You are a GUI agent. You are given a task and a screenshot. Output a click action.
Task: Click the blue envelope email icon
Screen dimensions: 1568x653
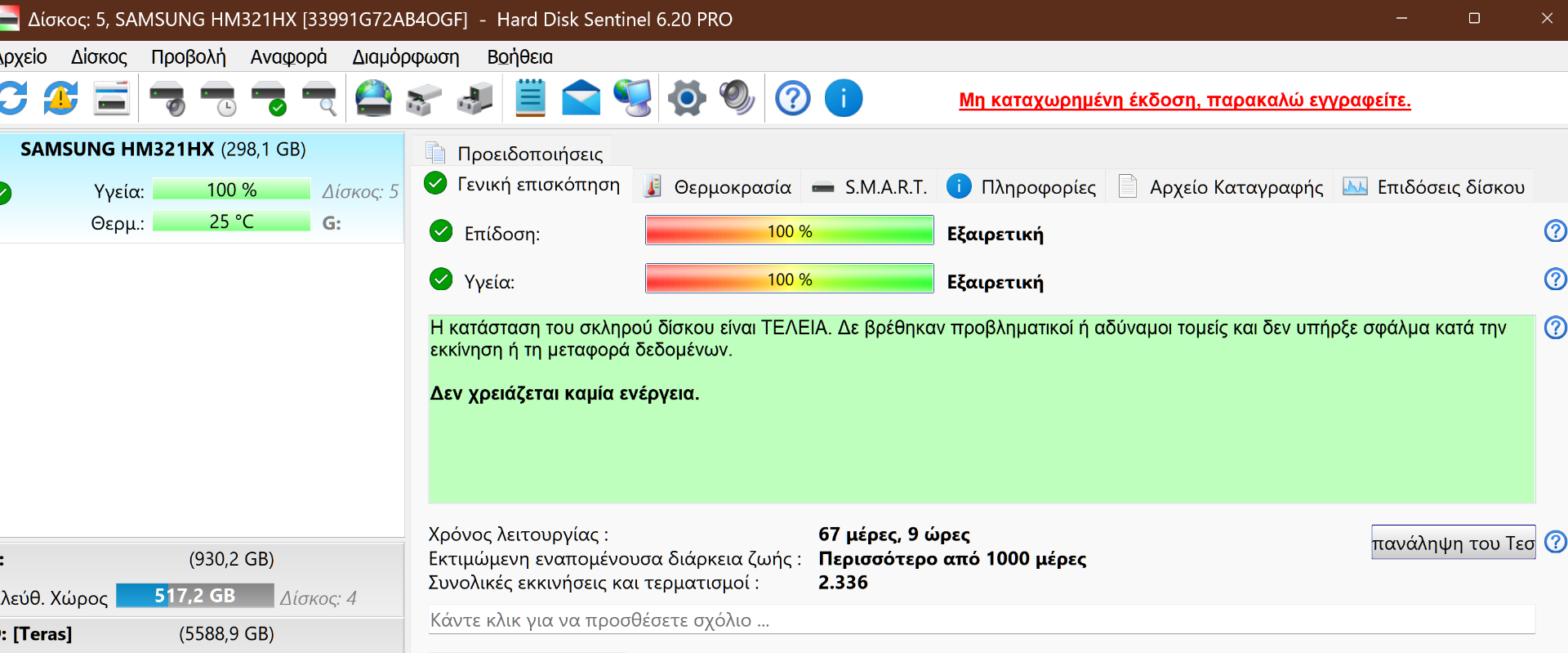[x=581, y=98]
